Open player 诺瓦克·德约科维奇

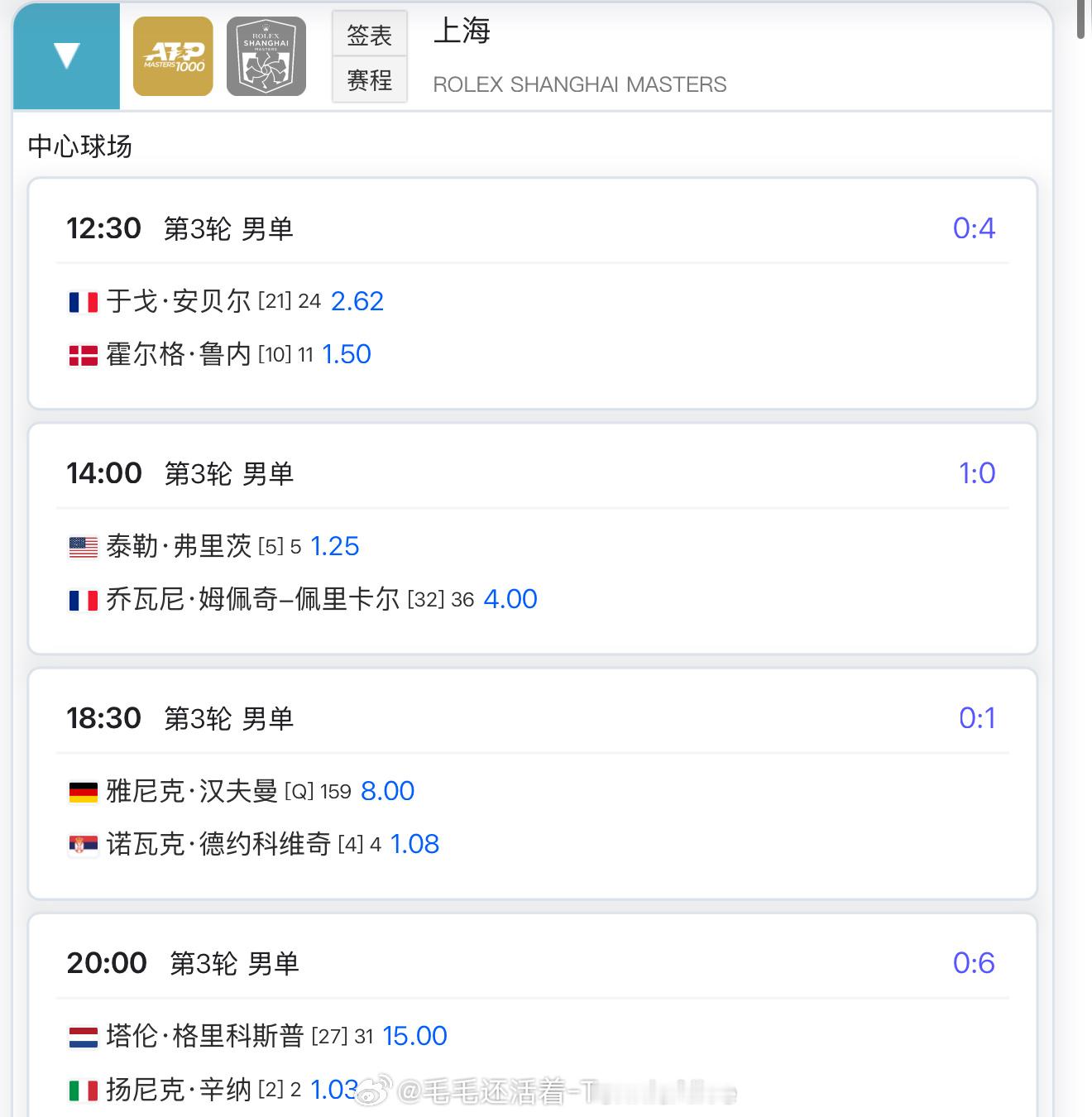(218, 844)
